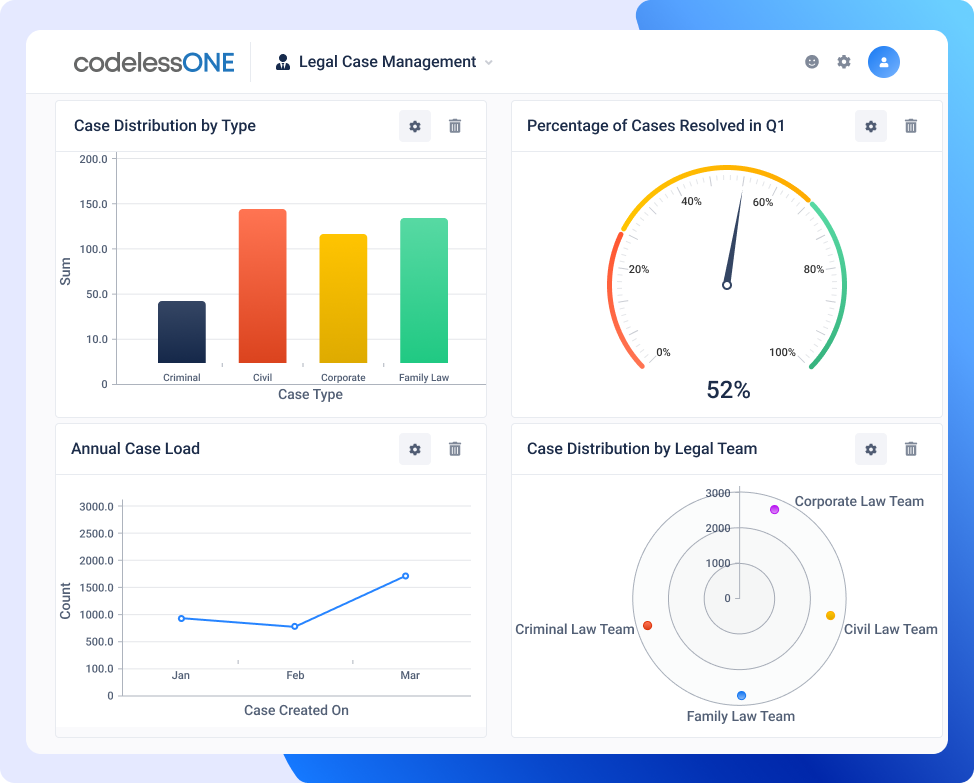Delete the Percentage of Cases Resolved gauge
The height and width of the screenshot is (783, 974).
(910, 126)
